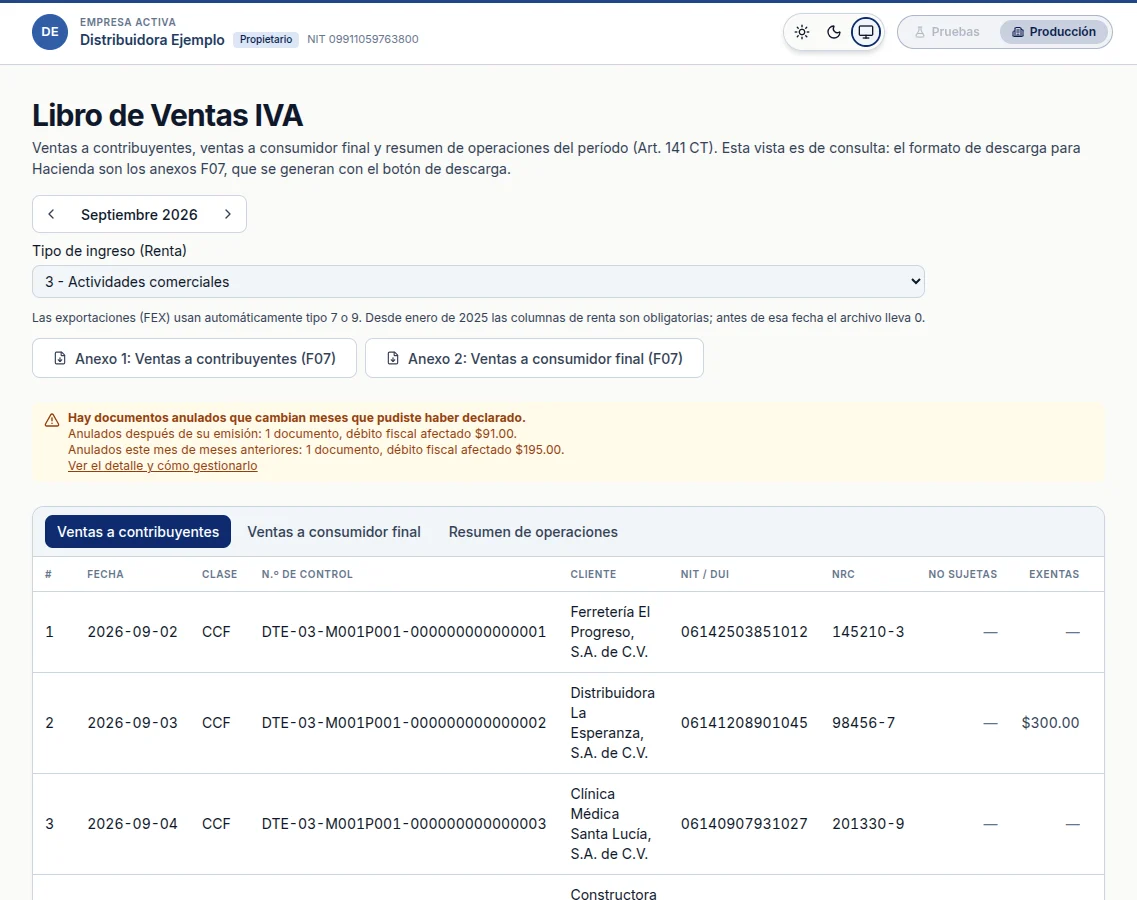Image resolution: width=1137 pixels, height=900 pixels.
Task: Click N.º DE CONTROL column header
Action: pyautogui.click(x=307, y=574)
